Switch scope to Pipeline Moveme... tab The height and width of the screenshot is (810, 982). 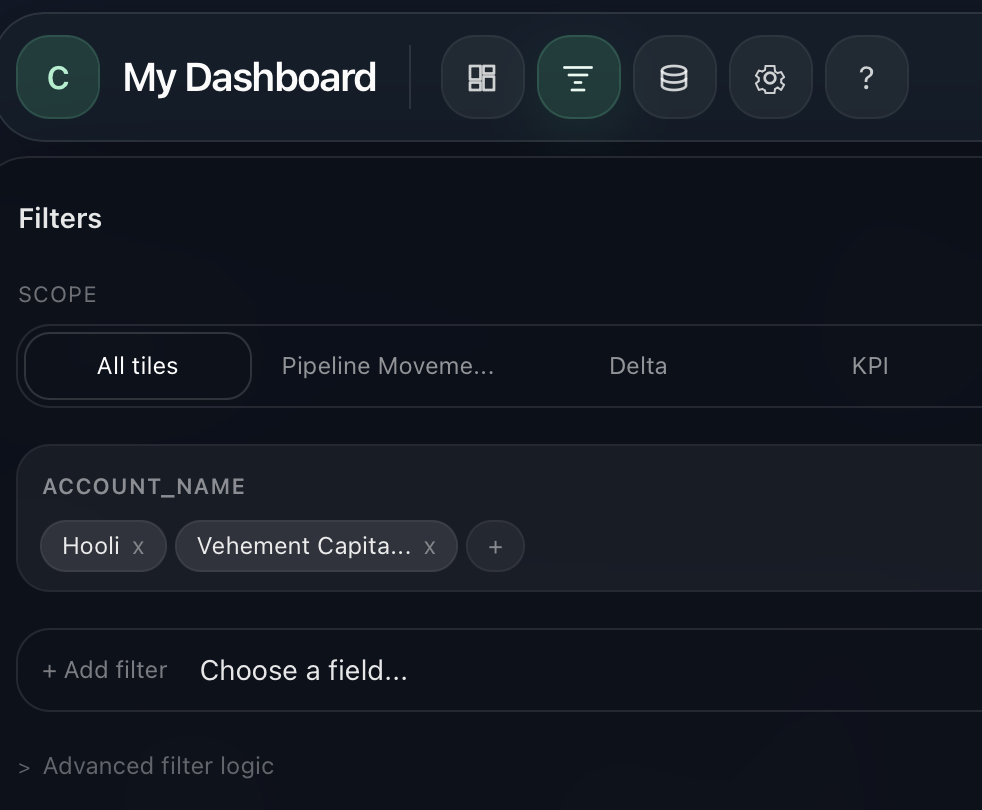pyautogui.click(x=388, y=366)
